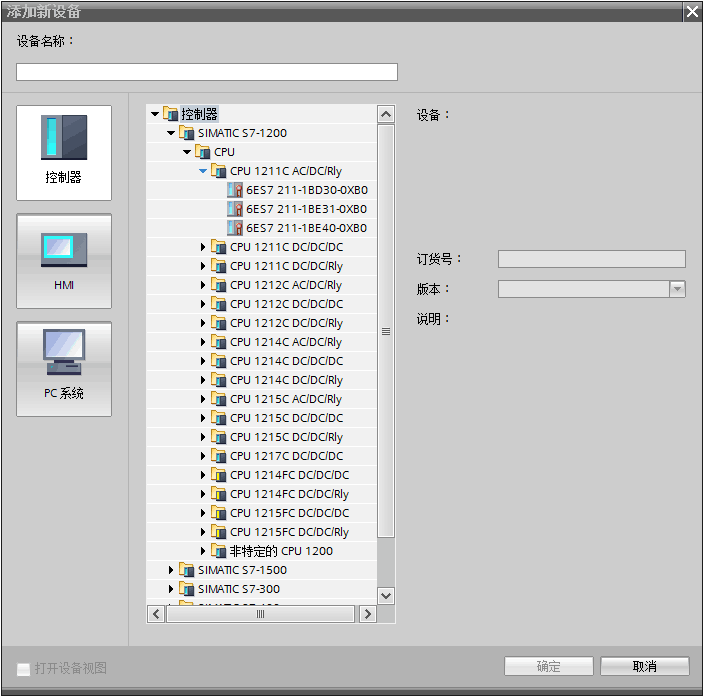Click the 非特定的 CPU 1200 folder icon

[x=219, y=551]
